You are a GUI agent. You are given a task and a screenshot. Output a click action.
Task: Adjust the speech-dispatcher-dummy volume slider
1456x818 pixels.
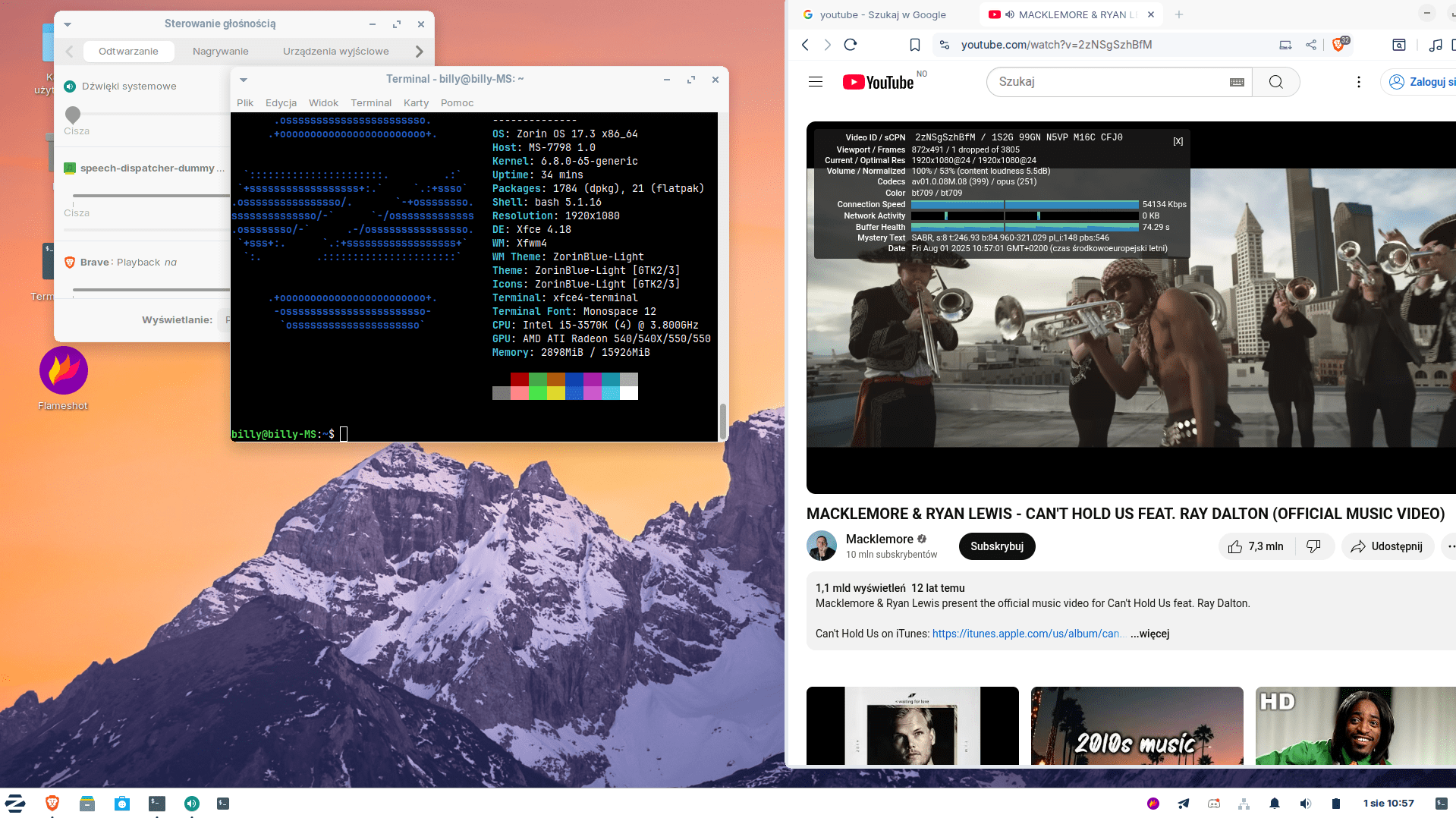point(151,196)
